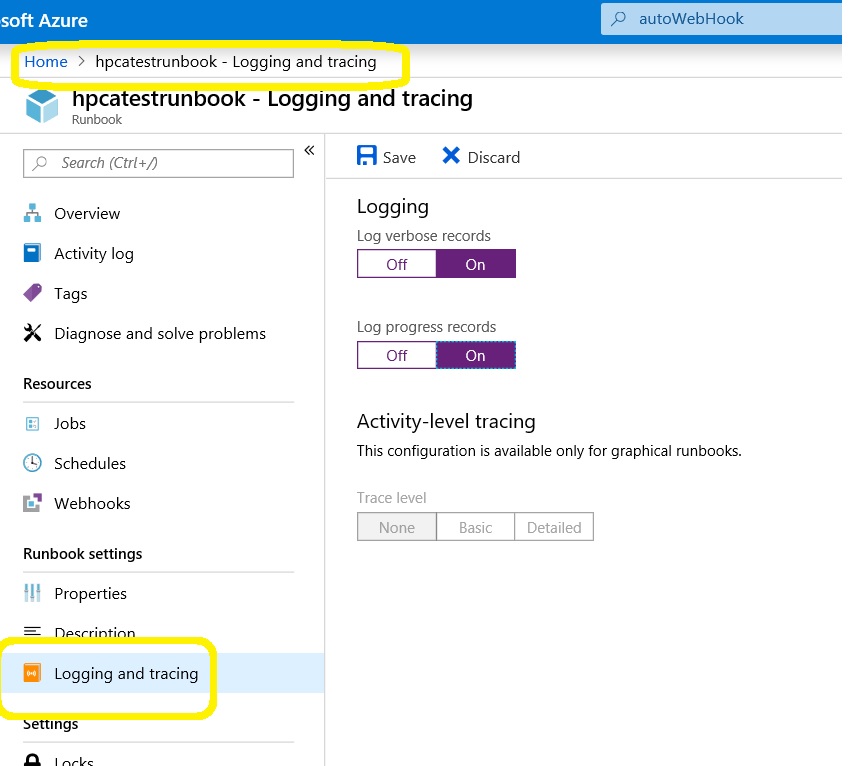Open Overview from the sidebar icon
This screenshot has height=766, width=859.
tap(33, 213)
